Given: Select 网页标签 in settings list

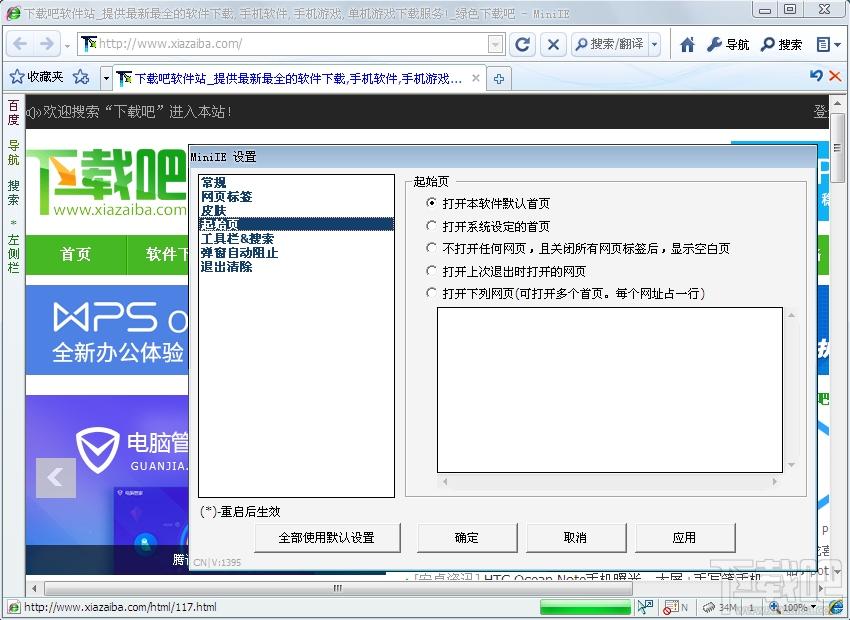Looking at the screenshot, I should coord(226,197).
